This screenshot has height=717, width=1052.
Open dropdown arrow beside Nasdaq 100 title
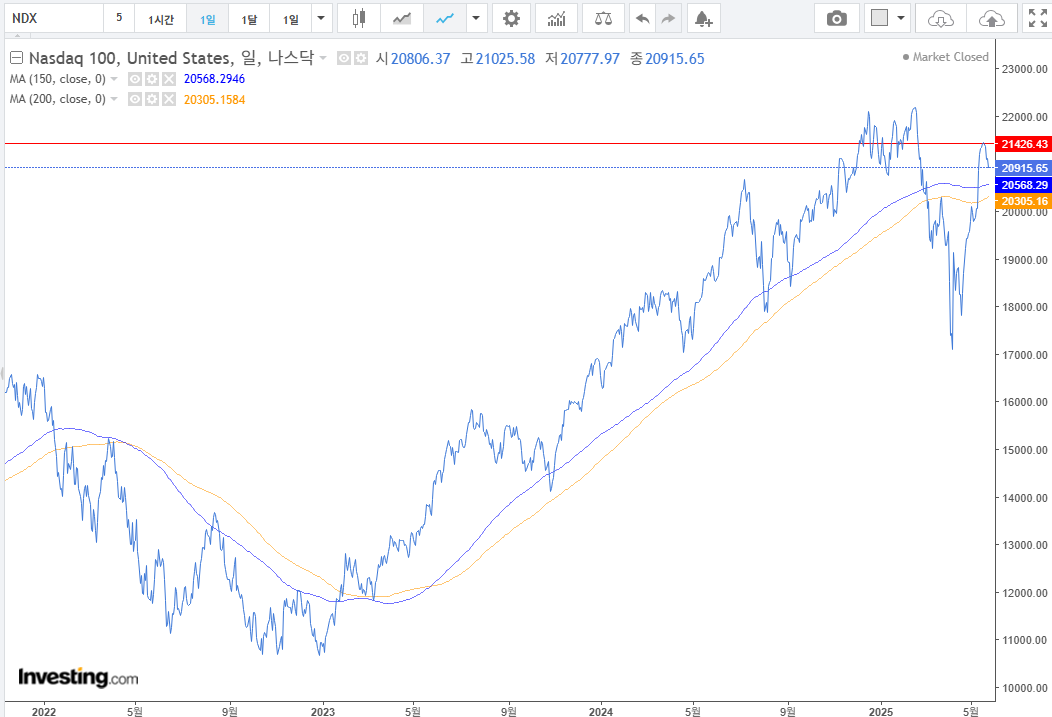[x=323, y=58]
